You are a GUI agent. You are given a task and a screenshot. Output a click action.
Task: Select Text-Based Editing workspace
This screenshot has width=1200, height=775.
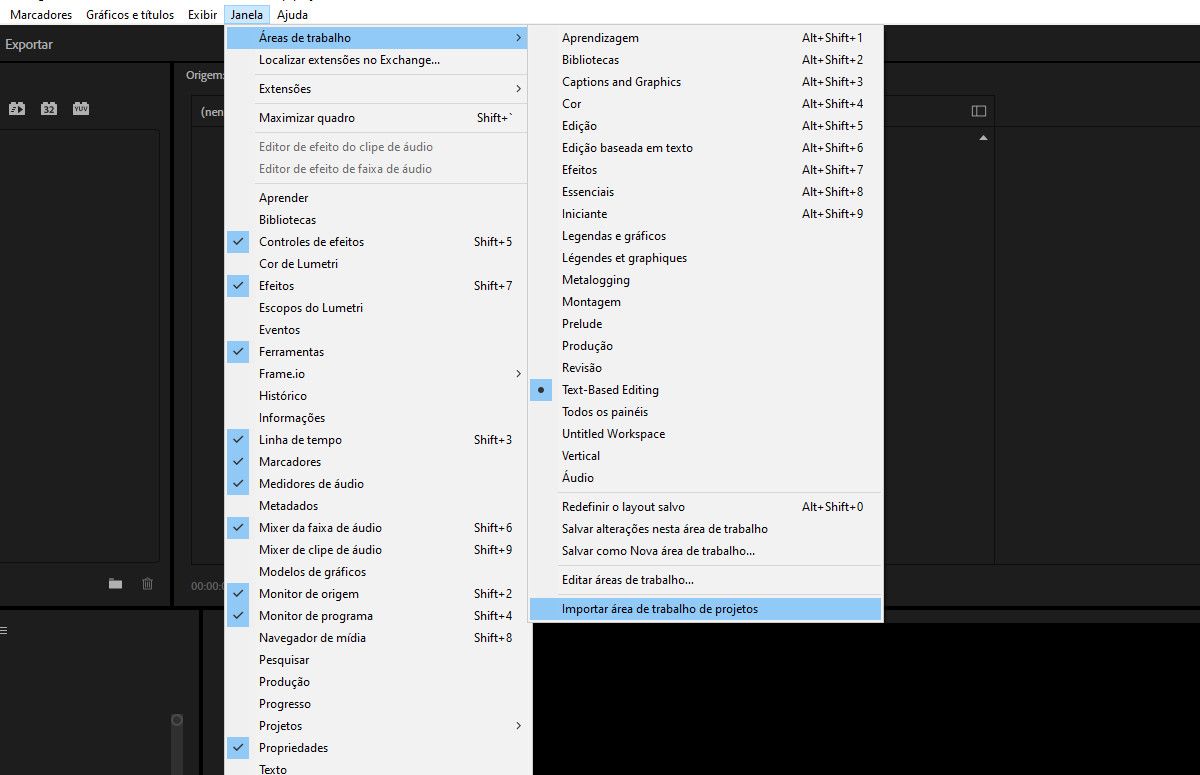(x=706, y=390)
